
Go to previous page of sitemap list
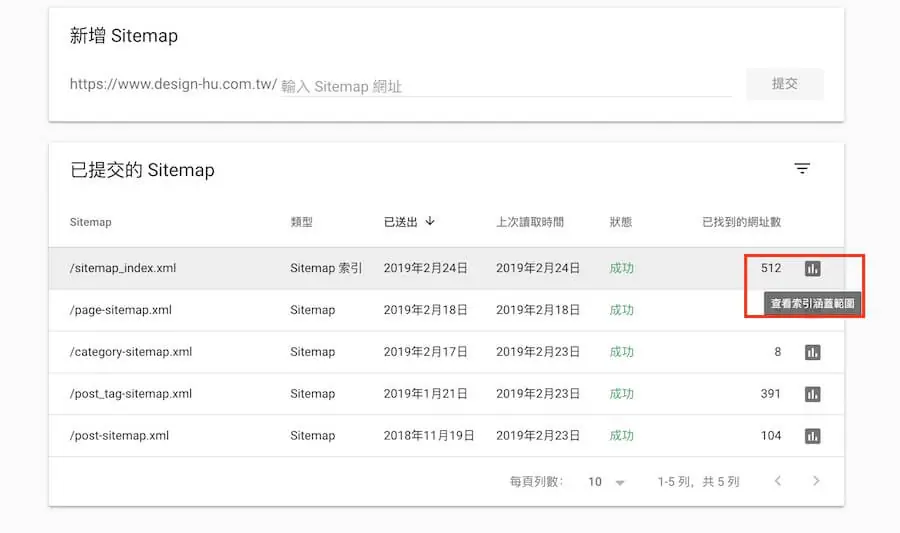coord(778,481)
